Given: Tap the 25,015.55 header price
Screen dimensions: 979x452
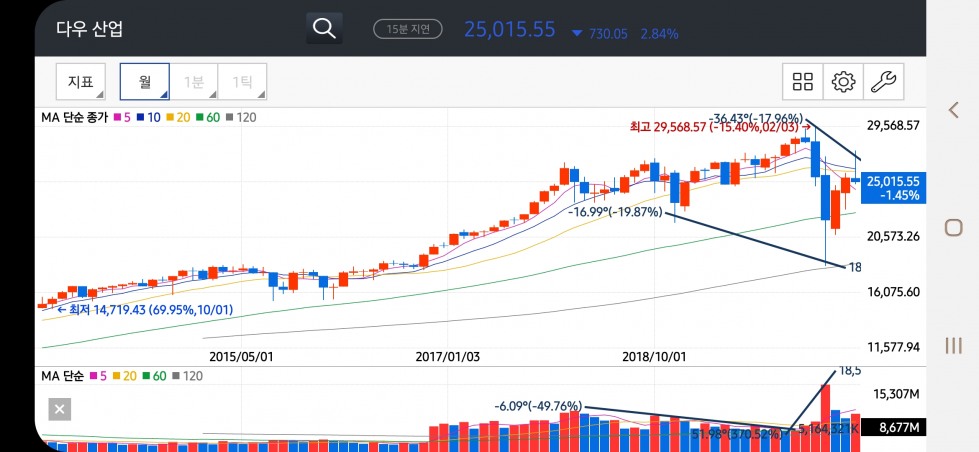Looking at the screenshot, I should tap(509, 29).
